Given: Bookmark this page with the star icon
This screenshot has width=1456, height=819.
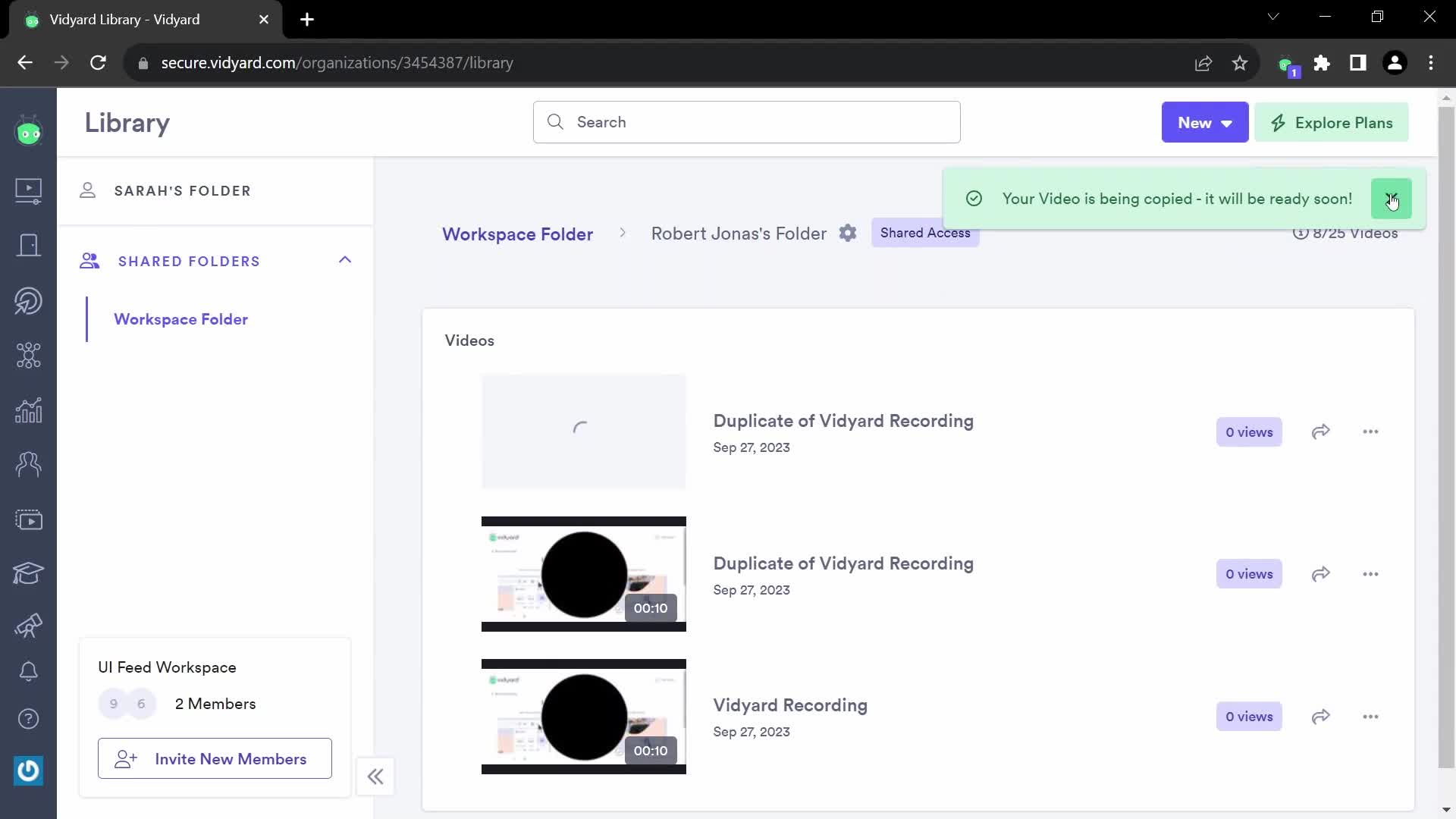Looking at the screenshot, I should coord(1240,63).
